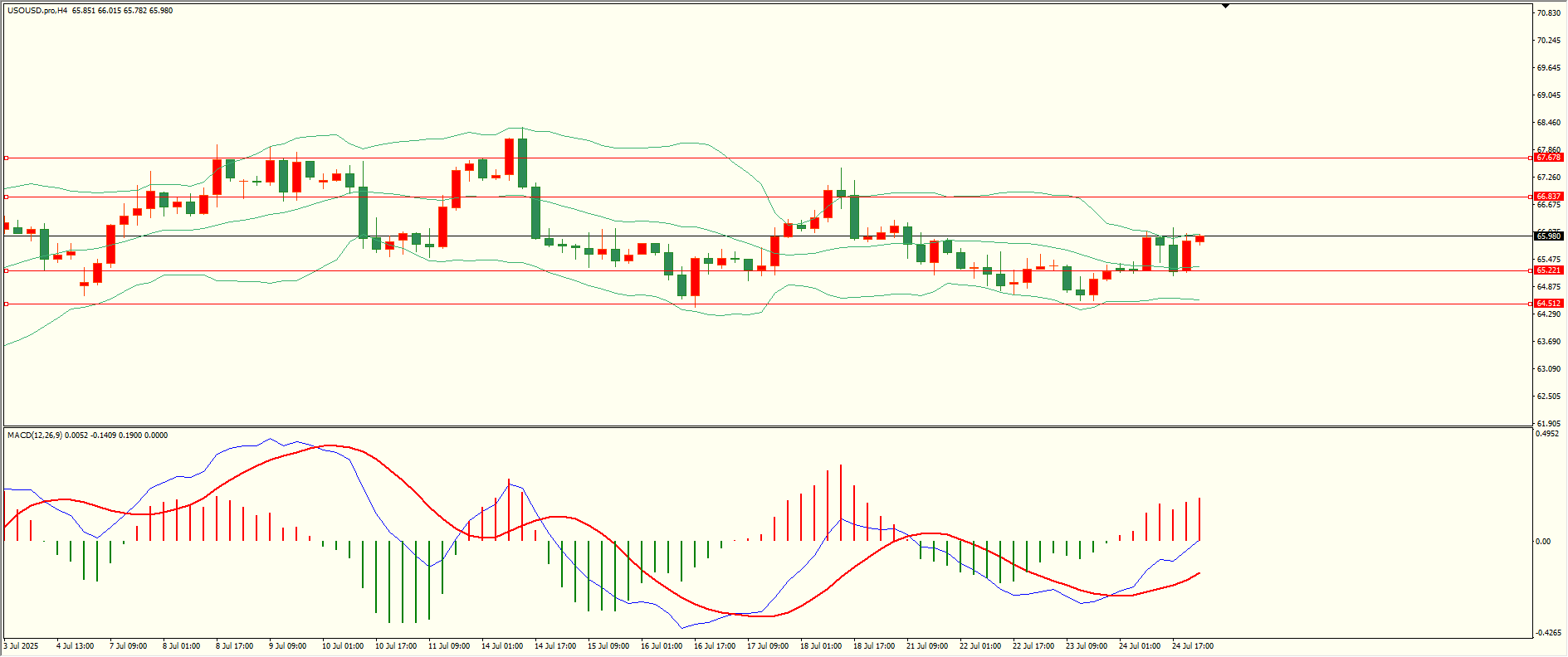The image size is (1568, 657).
Task: Click the black 65.980 current price label
Action: click(1548, 236)
